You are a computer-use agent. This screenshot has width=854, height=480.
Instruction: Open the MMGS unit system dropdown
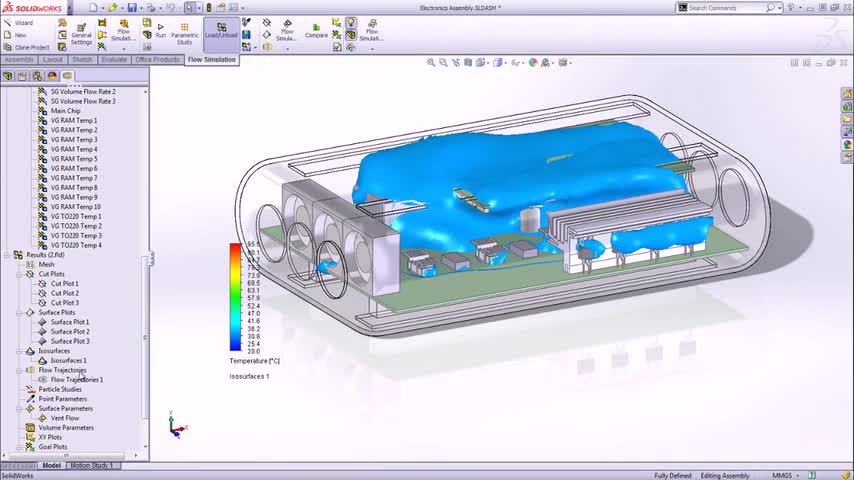(x=786, y=476)
